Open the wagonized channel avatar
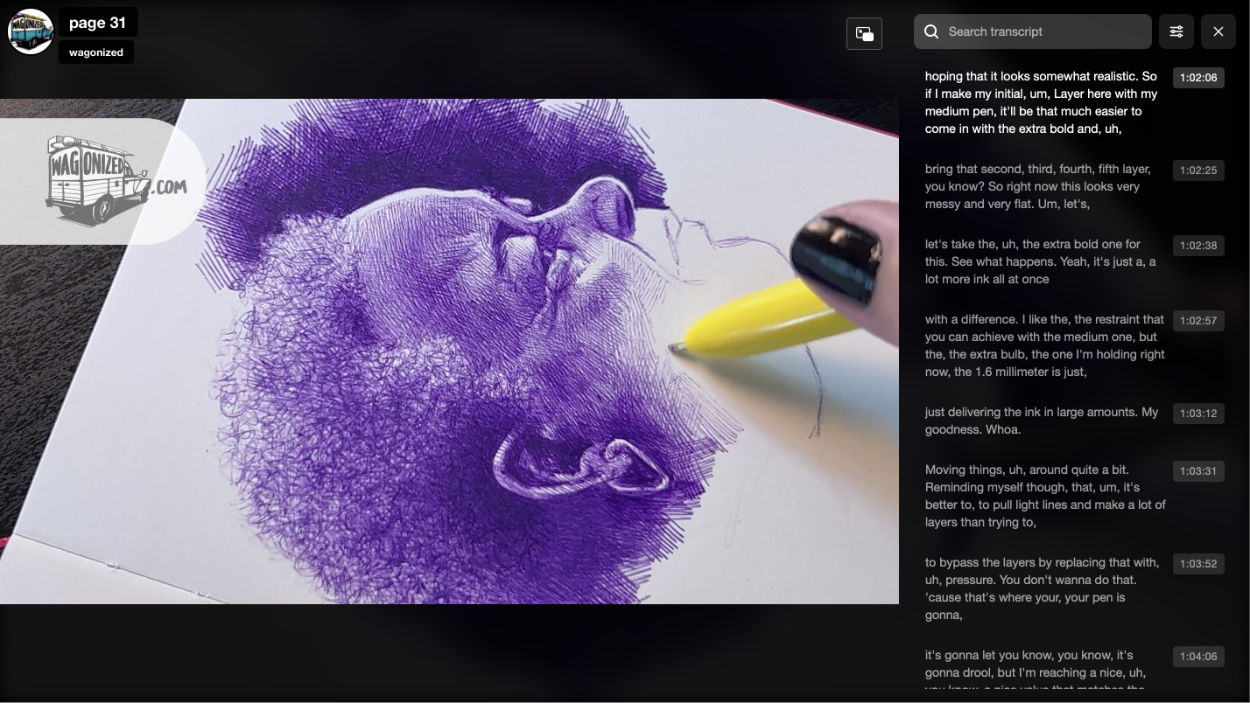The width and height of the screenshot is (1250, 703). [x=30, y=32]
